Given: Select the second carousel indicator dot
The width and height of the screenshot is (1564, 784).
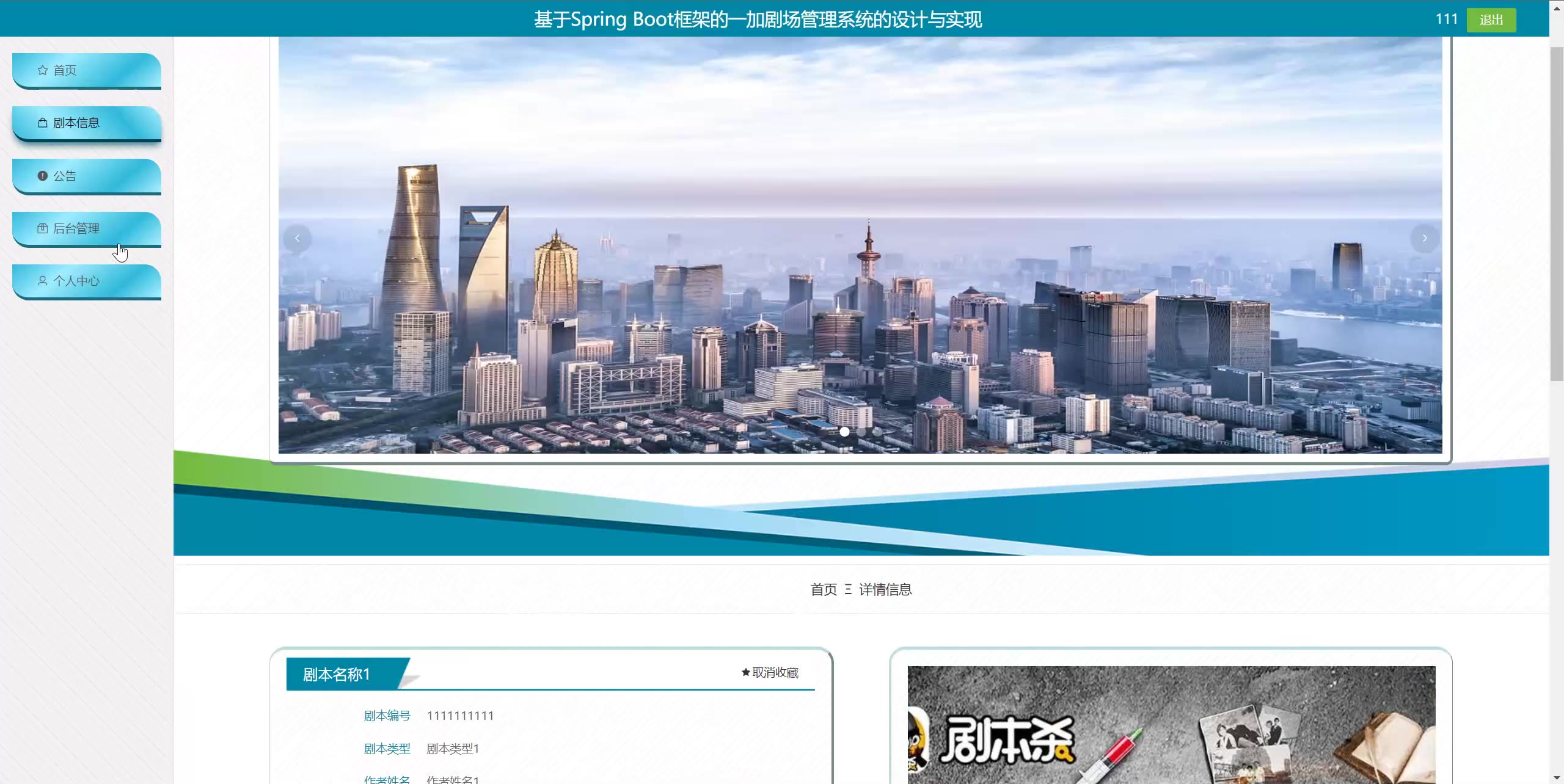Looking at the screenshot, I should tap(861, 432).
